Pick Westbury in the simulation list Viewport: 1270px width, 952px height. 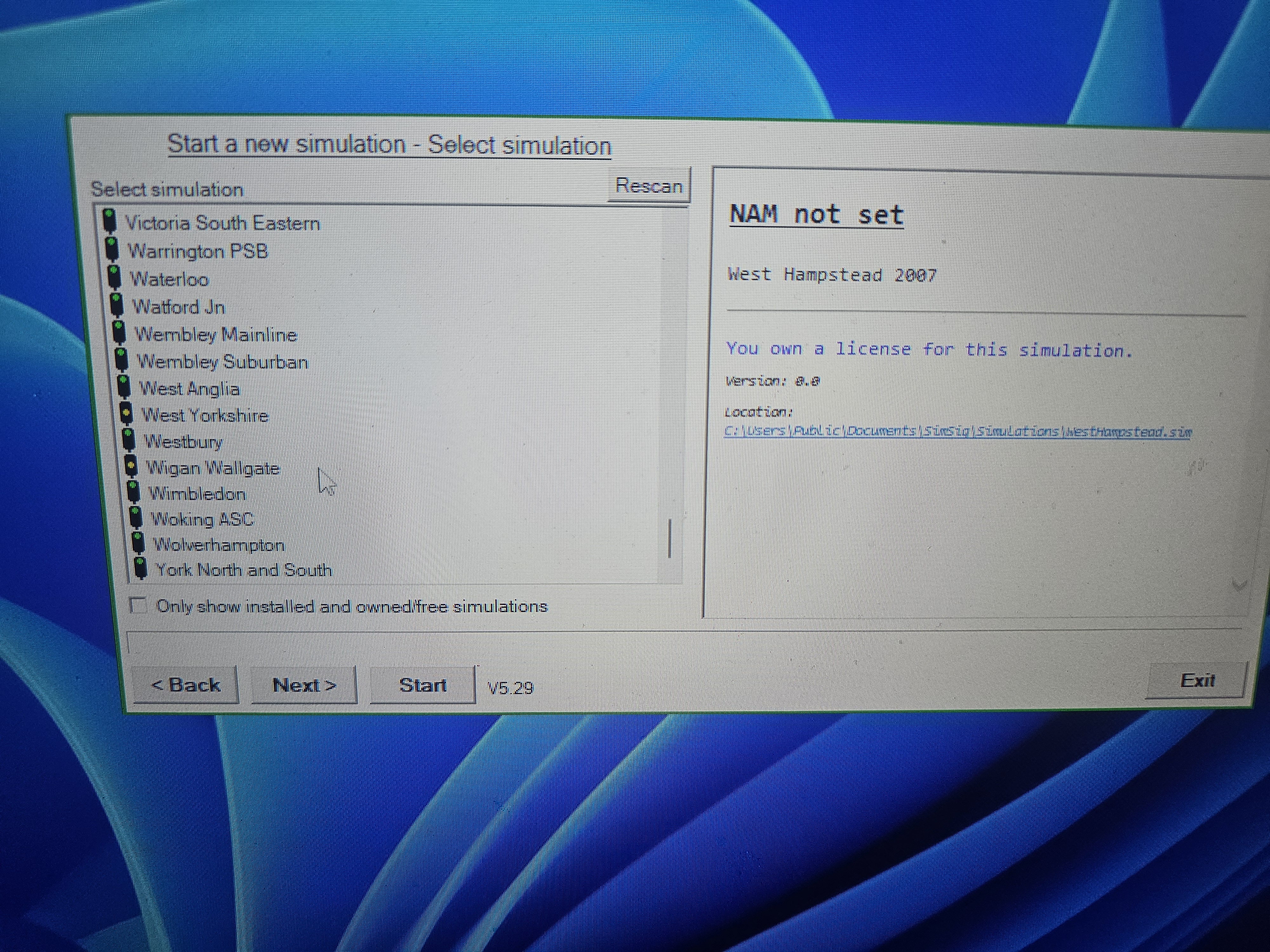183,442
